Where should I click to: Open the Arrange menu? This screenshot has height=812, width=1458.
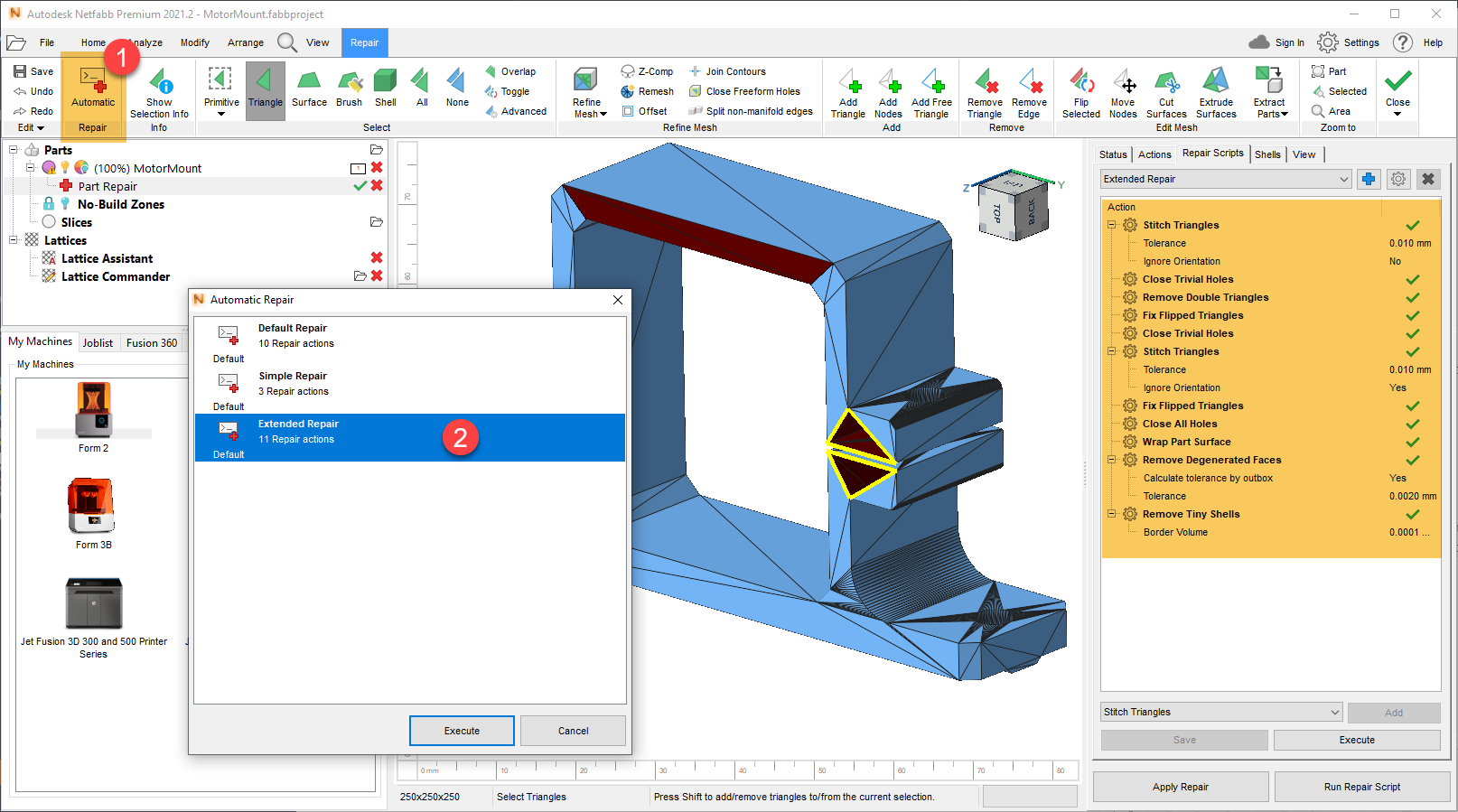[x=246, y=42]
